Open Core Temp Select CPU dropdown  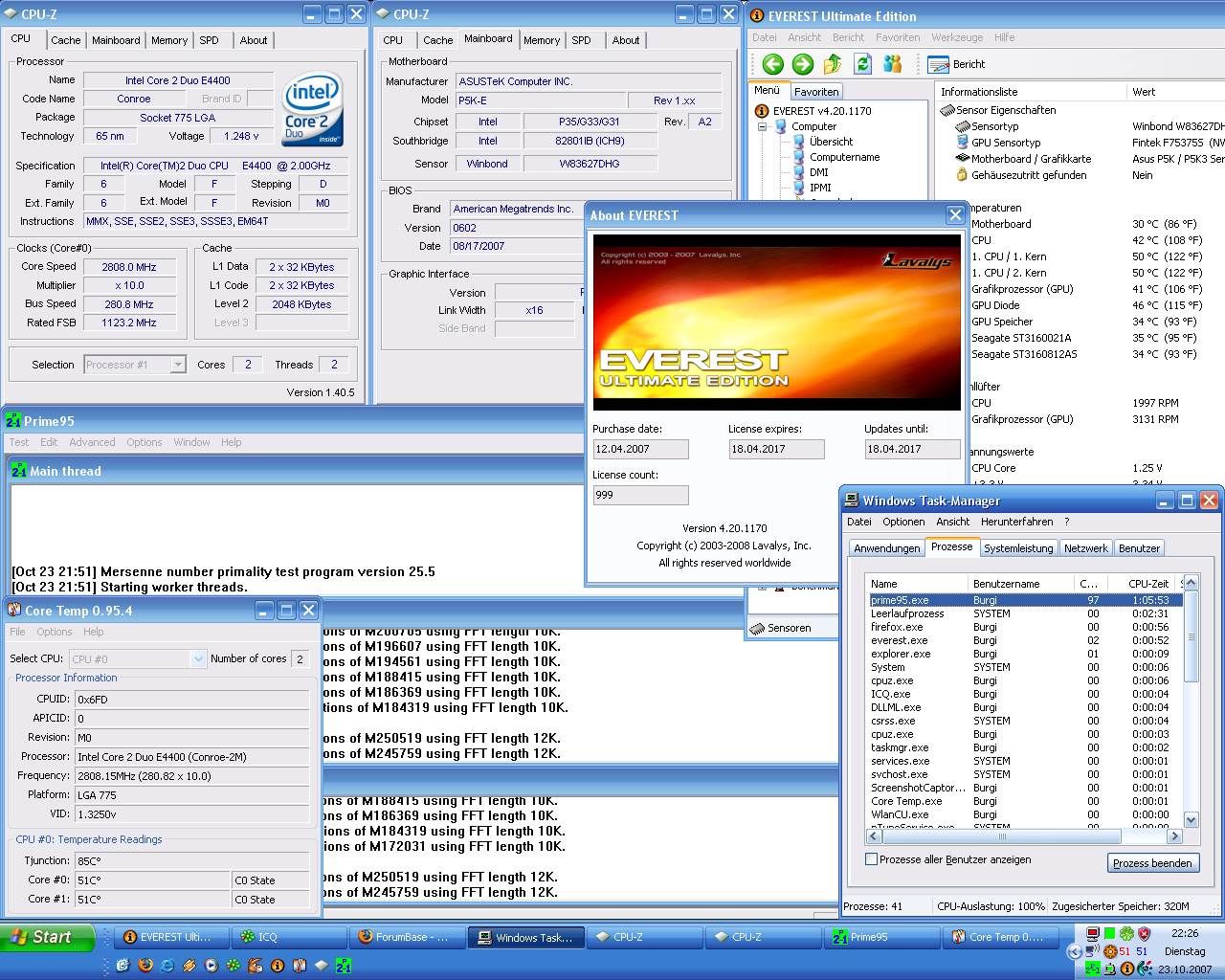(x=198, y=658)
